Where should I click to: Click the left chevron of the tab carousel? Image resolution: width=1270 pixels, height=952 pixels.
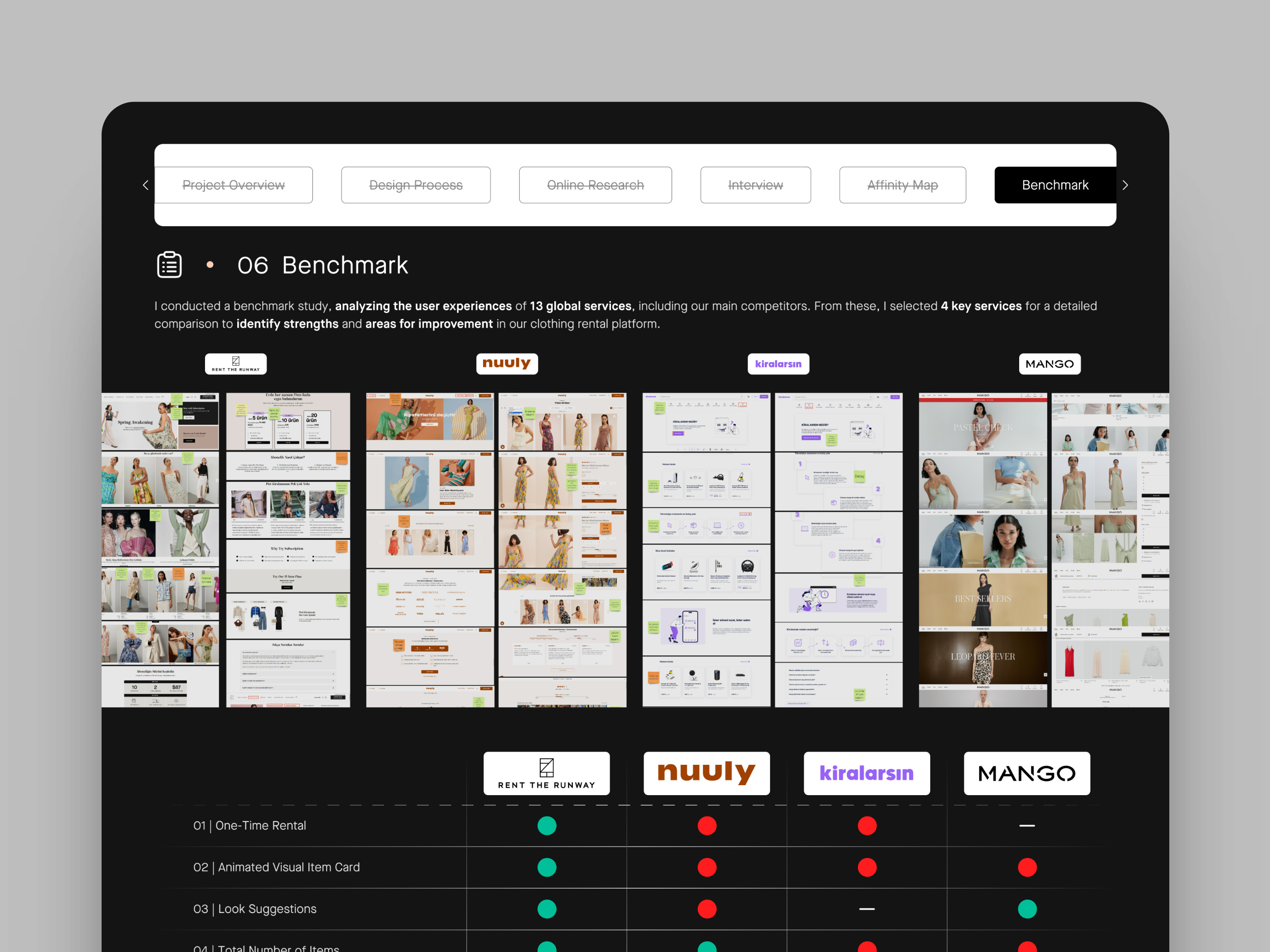coord(145,185)
